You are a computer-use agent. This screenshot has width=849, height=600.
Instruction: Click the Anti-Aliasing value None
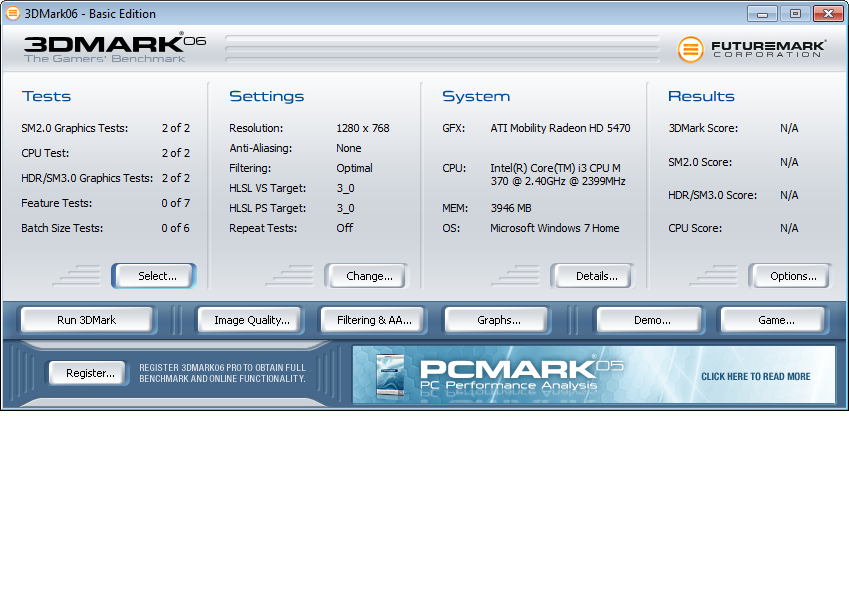click(x=349, y=148)
